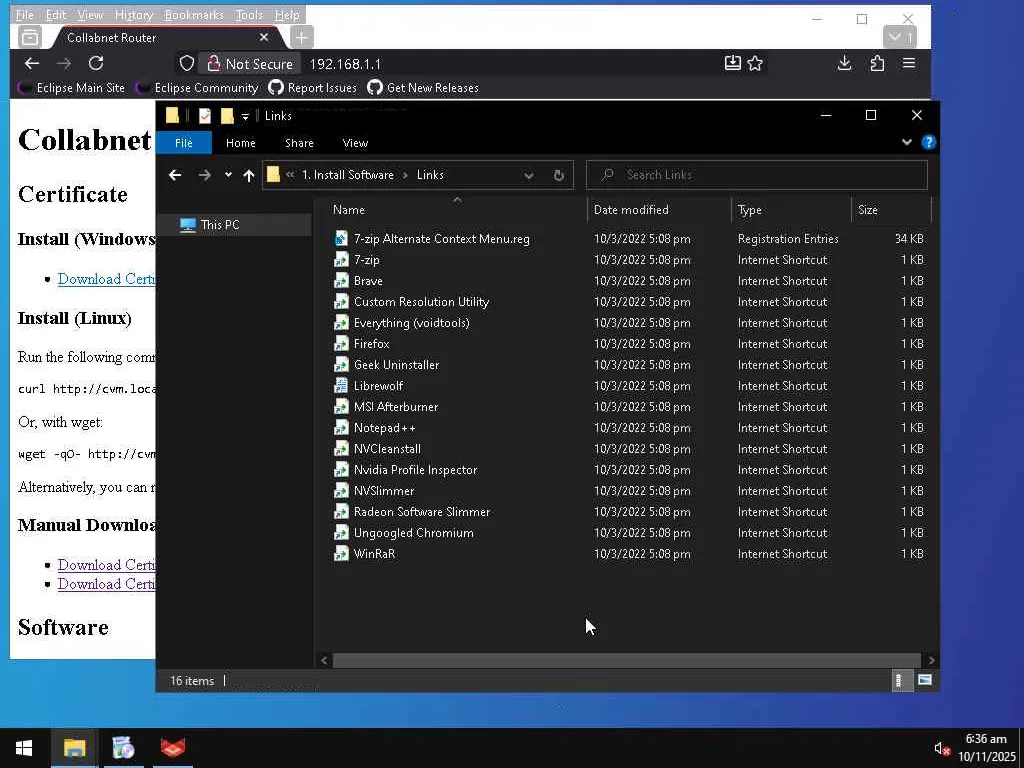Open the Firefox History menu

tap(133, 14)
